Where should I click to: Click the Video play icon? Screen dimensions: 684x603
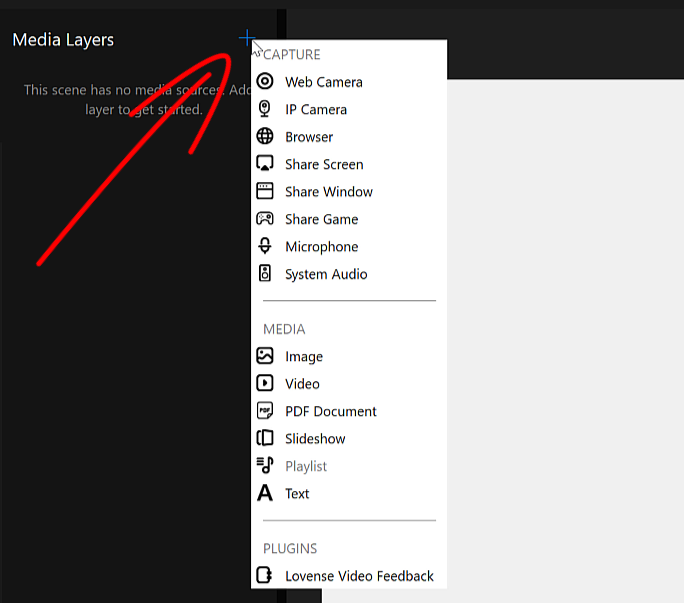265,383
